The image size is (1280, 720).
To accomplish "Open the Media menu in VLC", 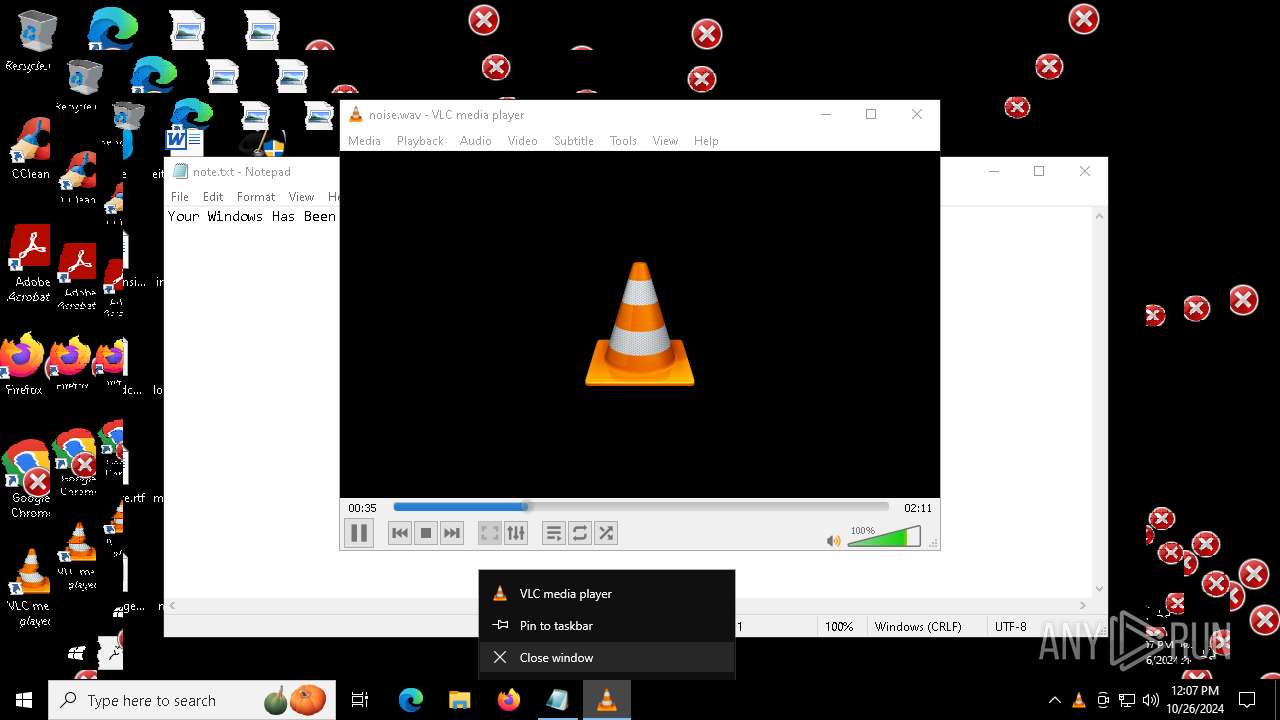I will click(x=364, y=141).
